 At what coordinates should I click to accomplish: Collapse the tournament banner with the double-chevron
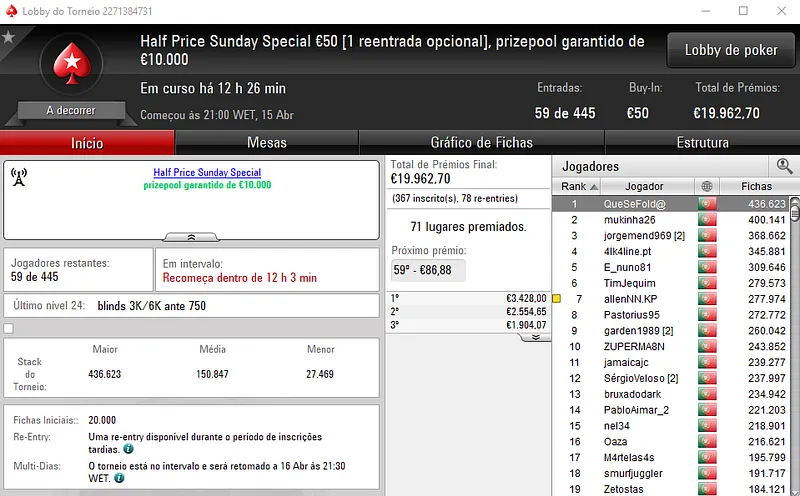[192, 238]
